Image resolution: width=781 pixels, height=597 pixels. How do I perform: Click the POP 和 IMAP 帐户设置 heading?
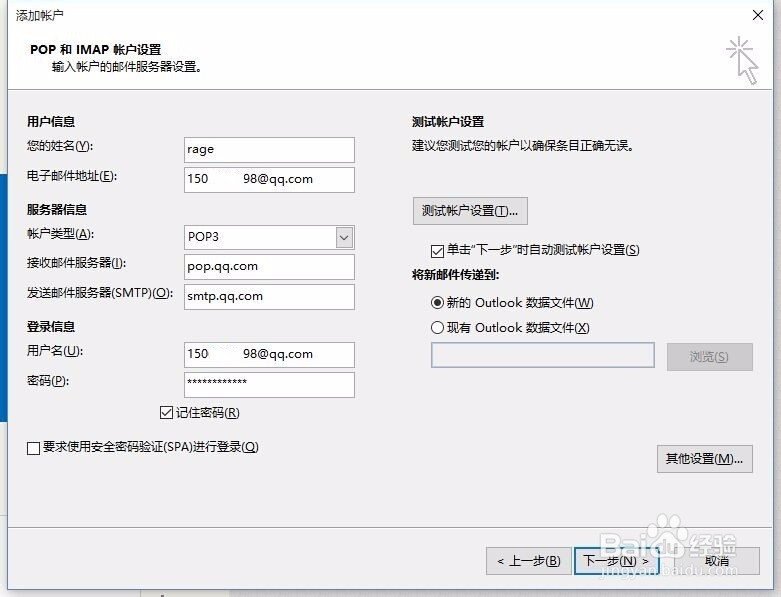(96, 50)
